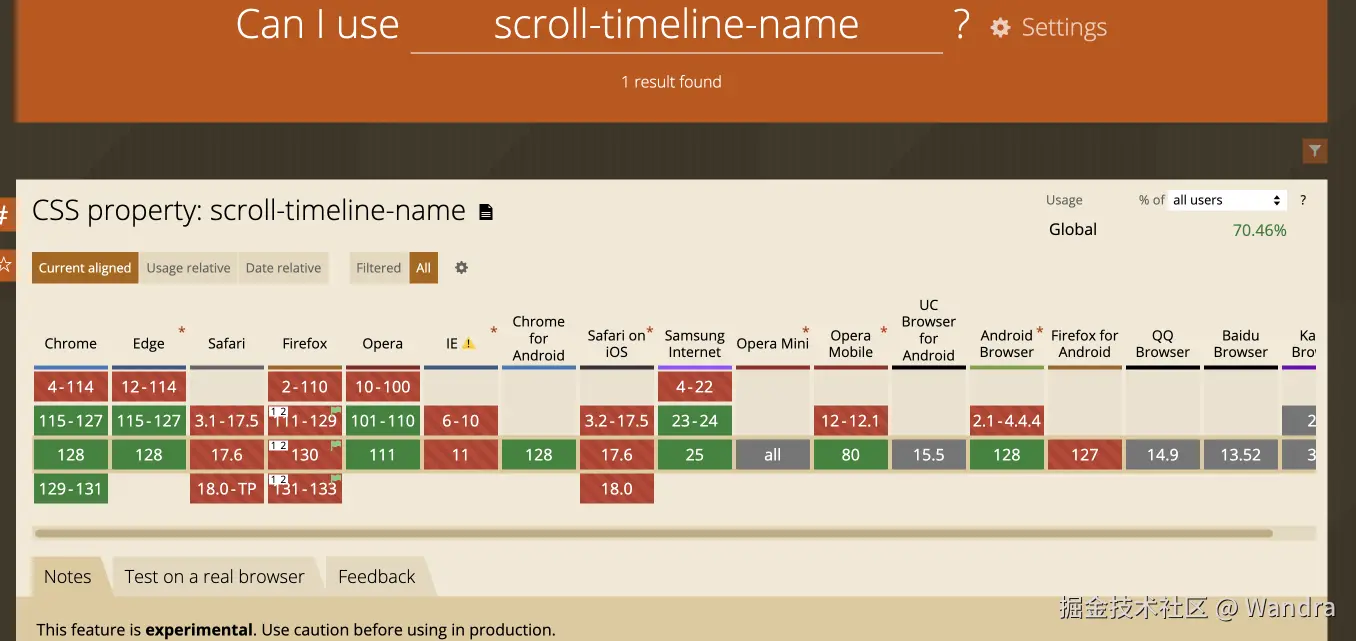The width and height of the screenshot is (1356, 641).
Task: Star this feature using the star icon
Action: coord(5,265)
